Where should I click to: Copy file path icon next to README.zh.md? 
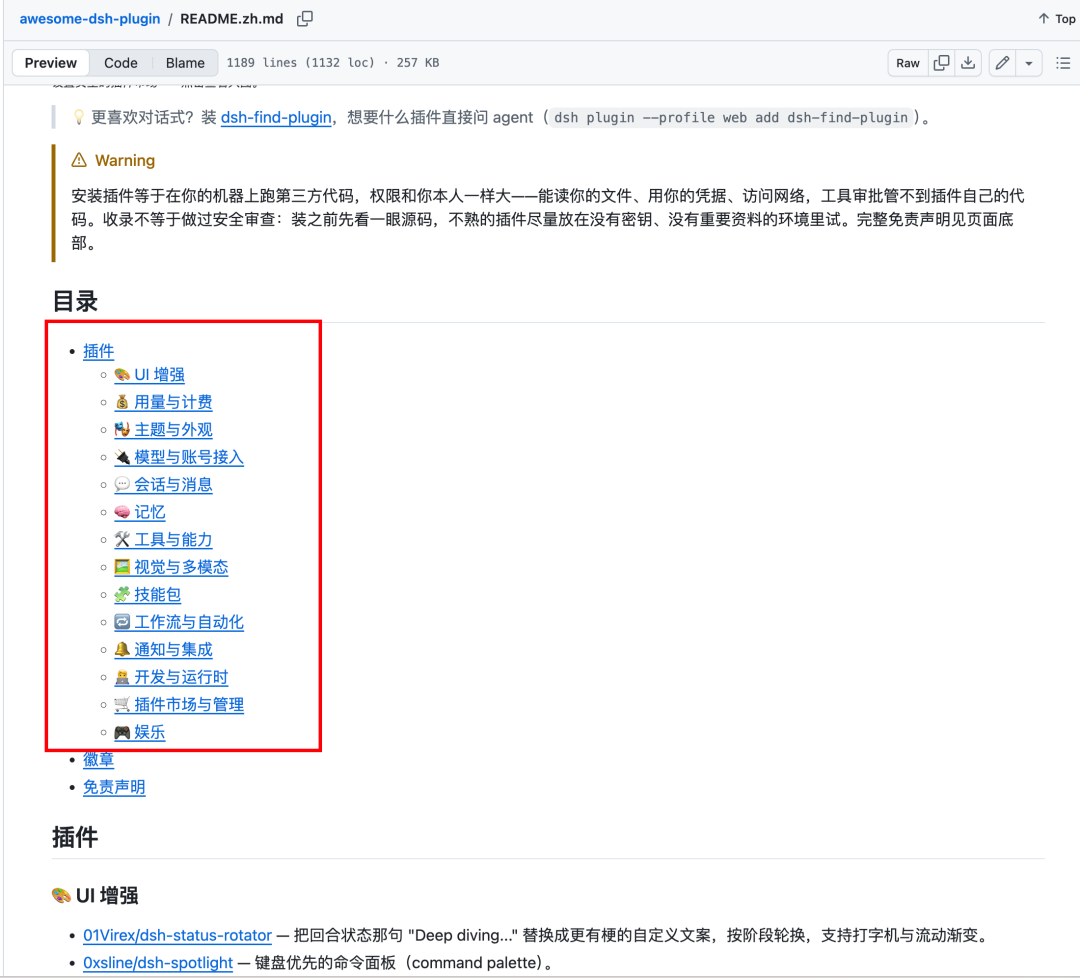coord(304,19)
